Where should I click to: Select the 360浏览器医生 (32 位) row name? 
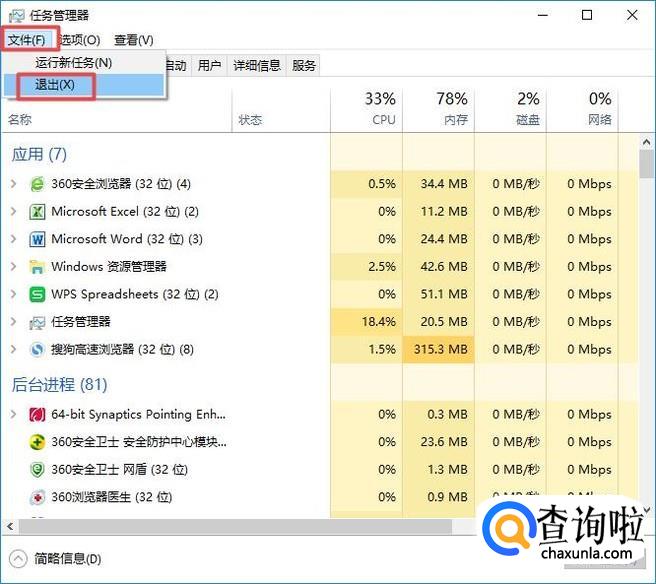112,497
